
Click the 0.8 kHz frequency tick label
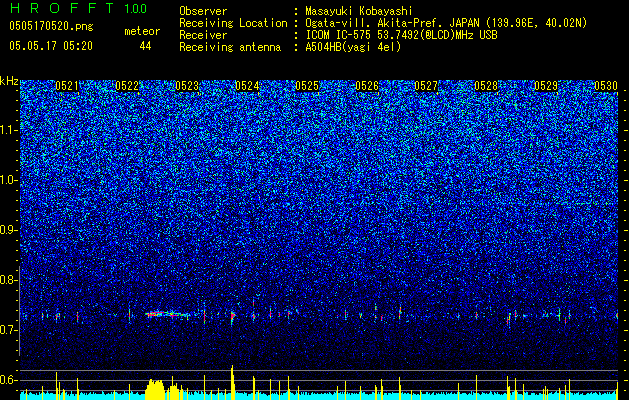click(9, 280)
